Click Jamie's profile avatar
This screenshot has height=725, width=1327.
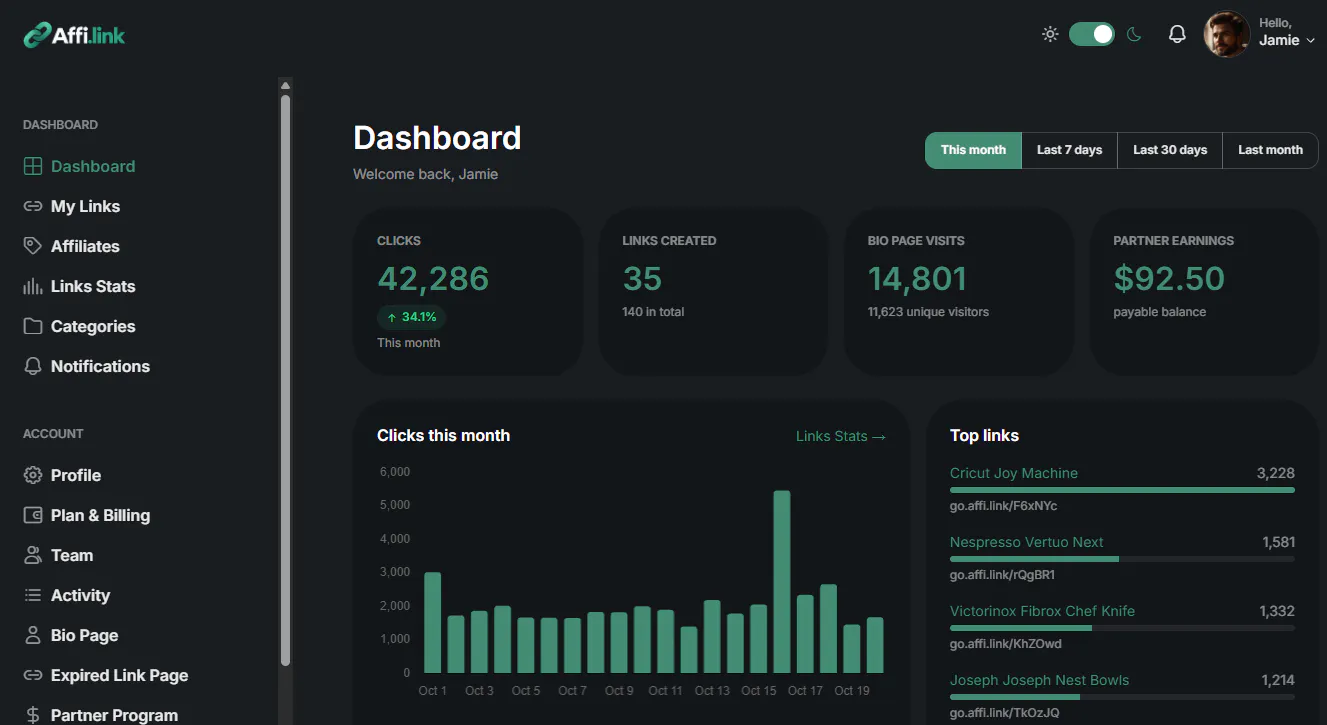[x=1227, y=34]
